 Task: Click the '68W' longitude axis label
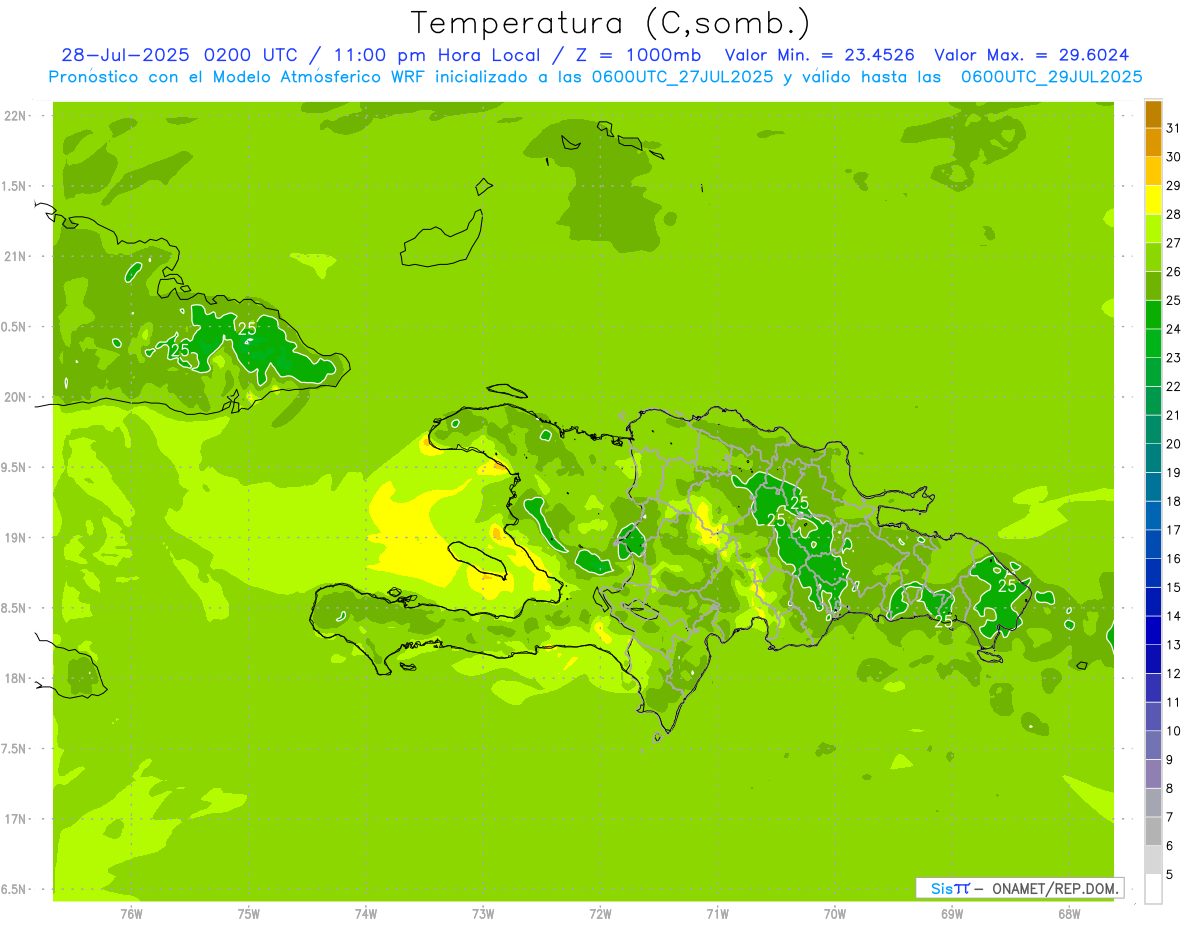pyautogui.click(x=1068, y=913)
